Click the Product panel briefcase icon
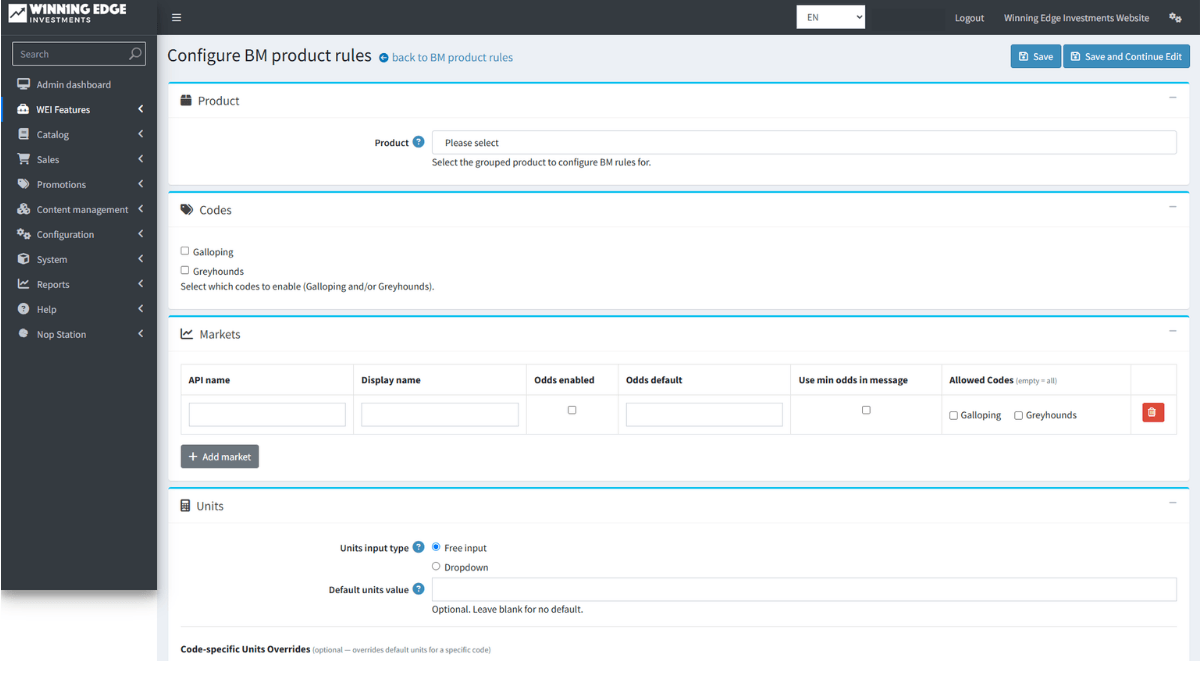Image resolution: width=1200 pixels, height=675 pixels. pos(186,100)
